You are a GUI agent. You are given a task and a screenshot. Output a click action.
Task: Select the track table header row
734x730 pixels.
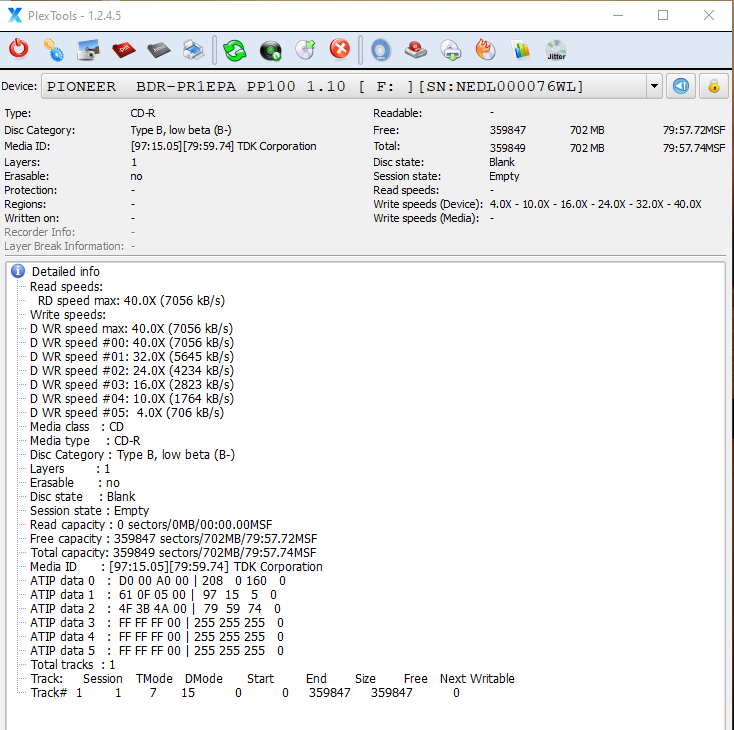[272, 679]
